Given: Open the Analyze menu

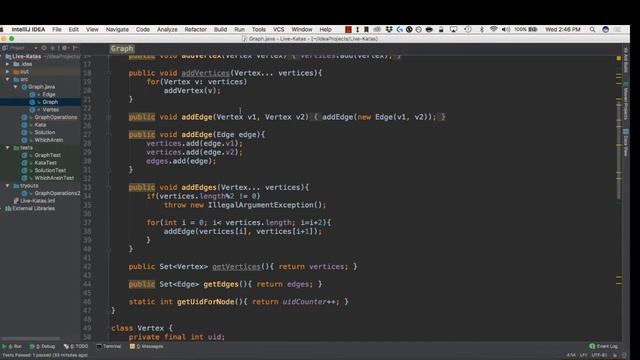Looking at the screenshot, I should click(167, 29).
